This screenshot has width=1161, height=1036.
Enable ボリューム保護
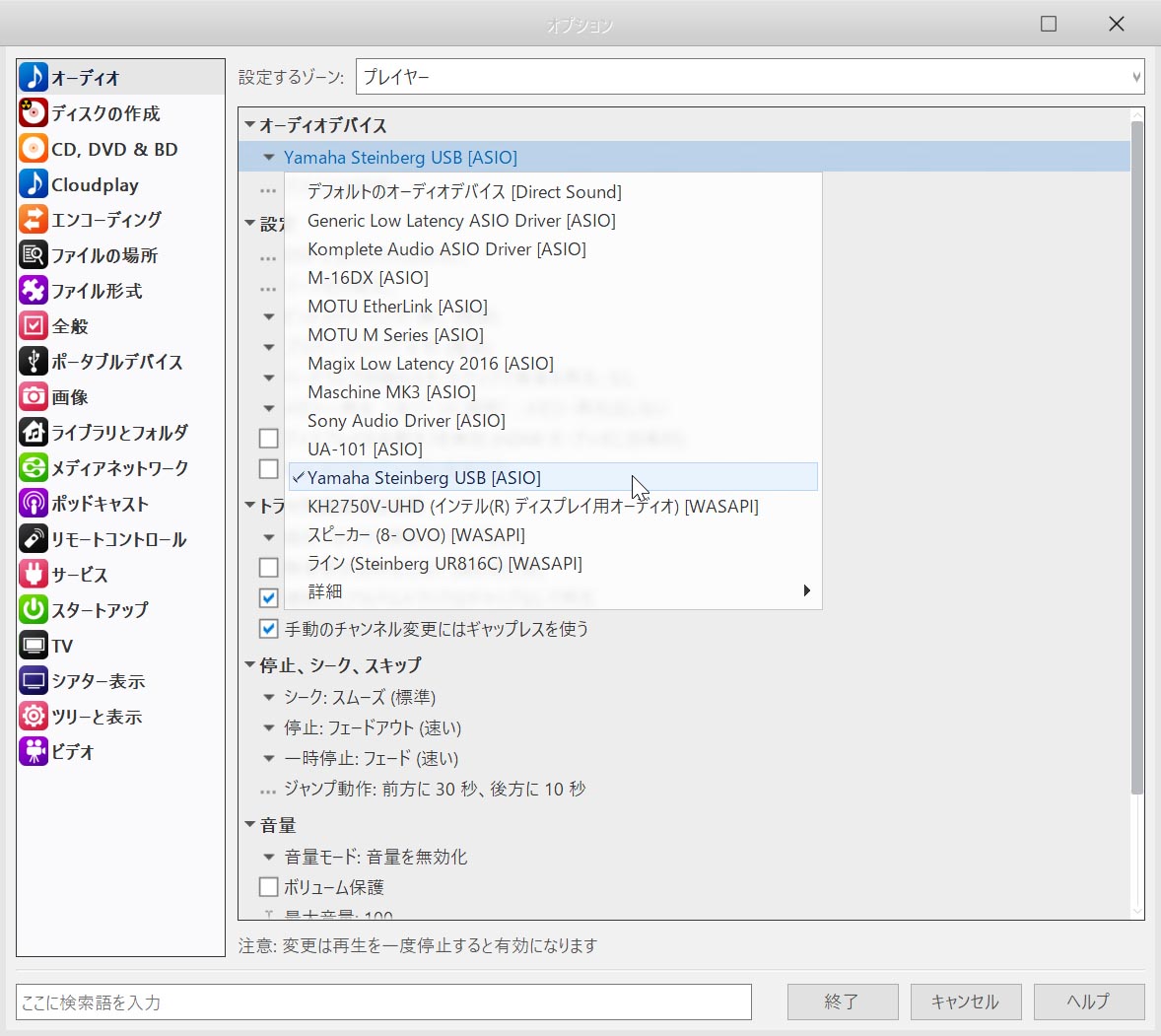tap(268, 886)
